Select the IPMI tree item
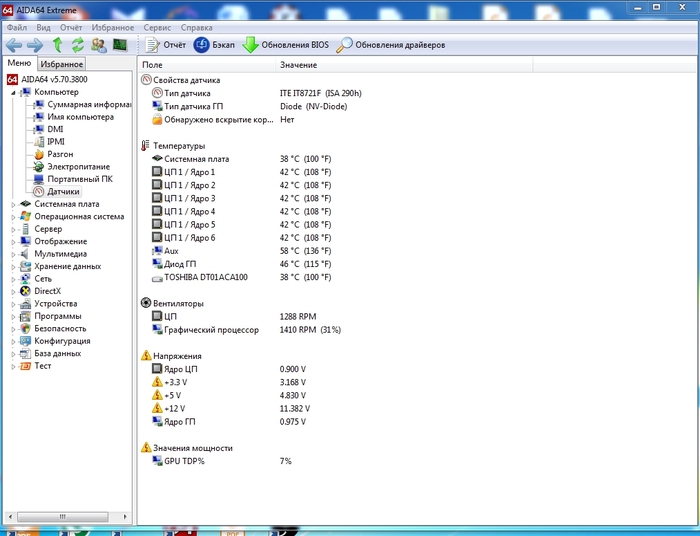Image resolution: width=700 pixels, height=536 pixels. [56, 141]
